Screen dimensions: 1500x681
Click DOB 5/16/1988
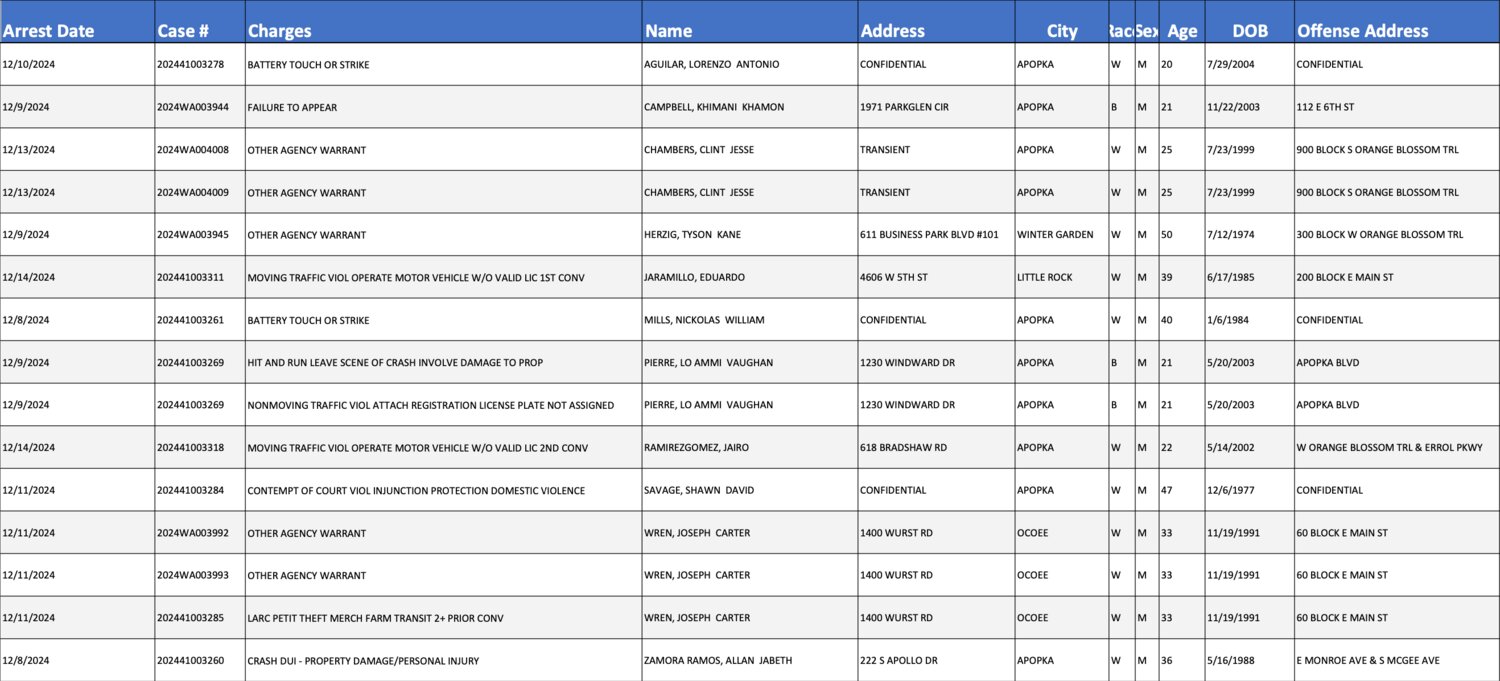pyautogui.click(x=1230, y=661)
